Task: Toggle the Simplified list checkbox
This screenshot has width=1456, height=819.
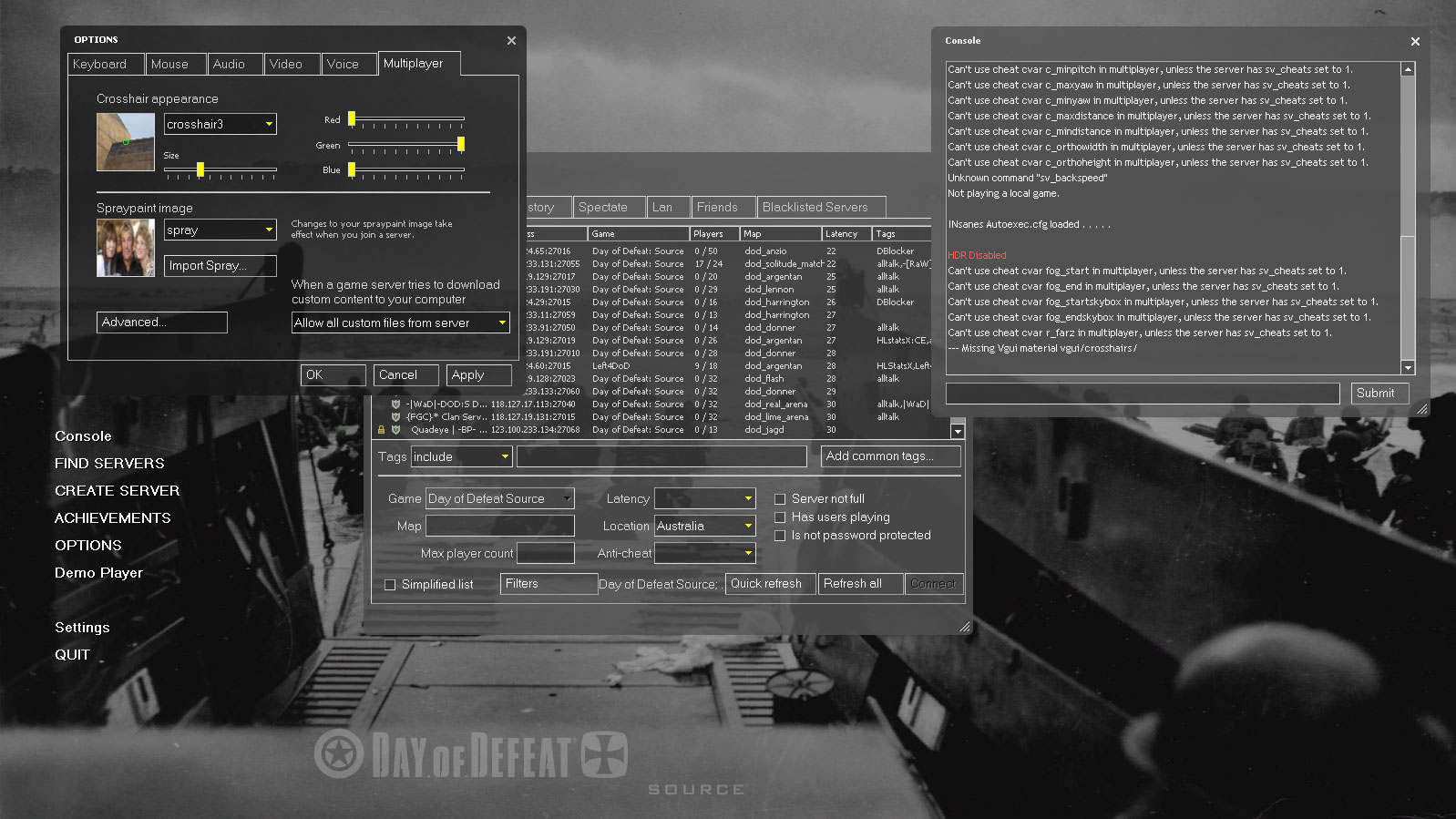Action: tap(390, 585)
